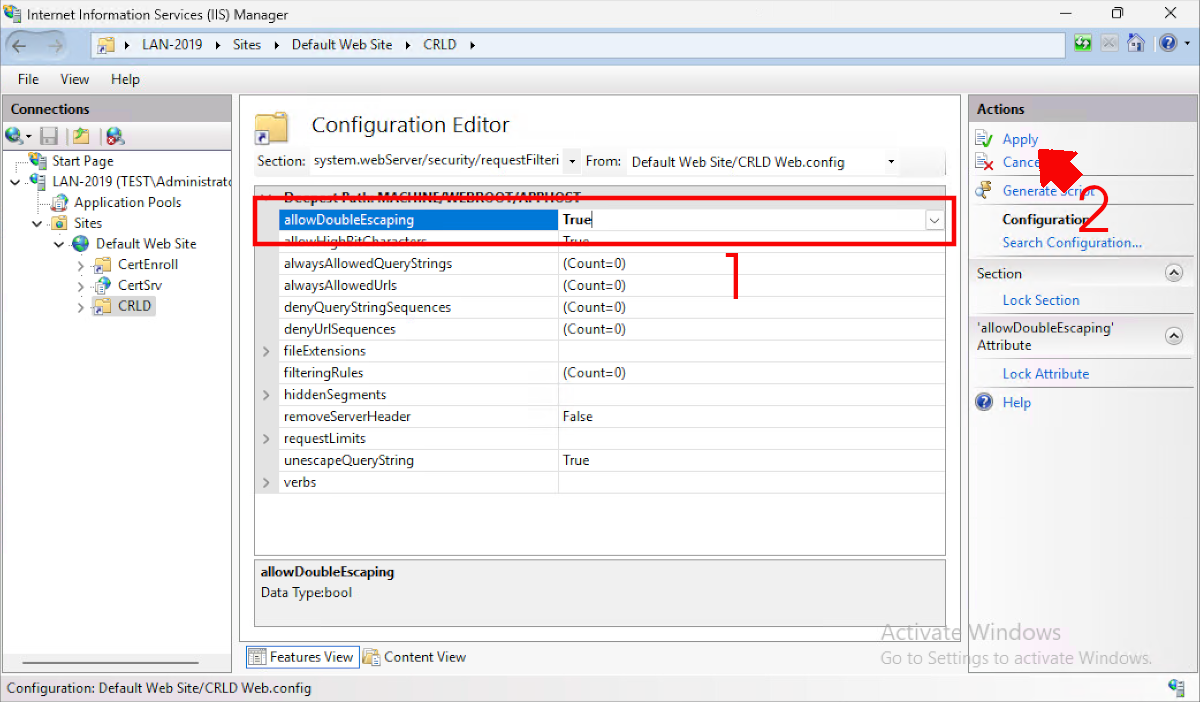The height and width of the screenshot is (702, 1200).
Task: Expand the CertSrv tree node
Action: 81,286
